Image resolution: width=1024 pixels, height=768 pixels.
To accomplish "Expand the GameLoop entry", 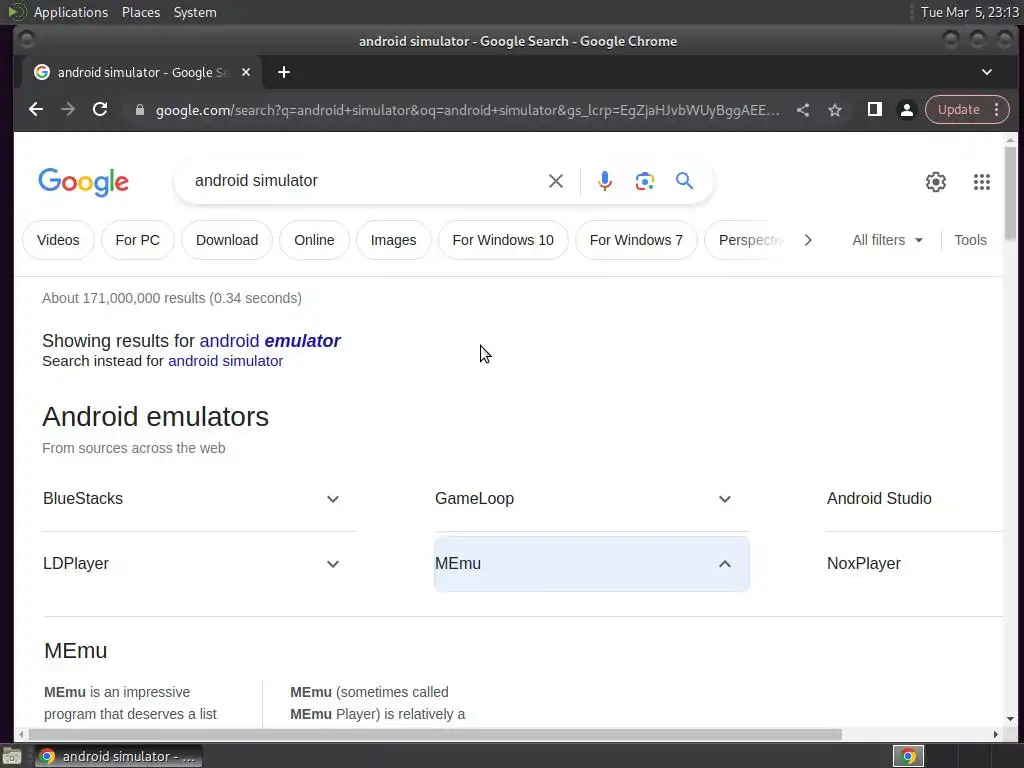I will click(x=592, y=499).
